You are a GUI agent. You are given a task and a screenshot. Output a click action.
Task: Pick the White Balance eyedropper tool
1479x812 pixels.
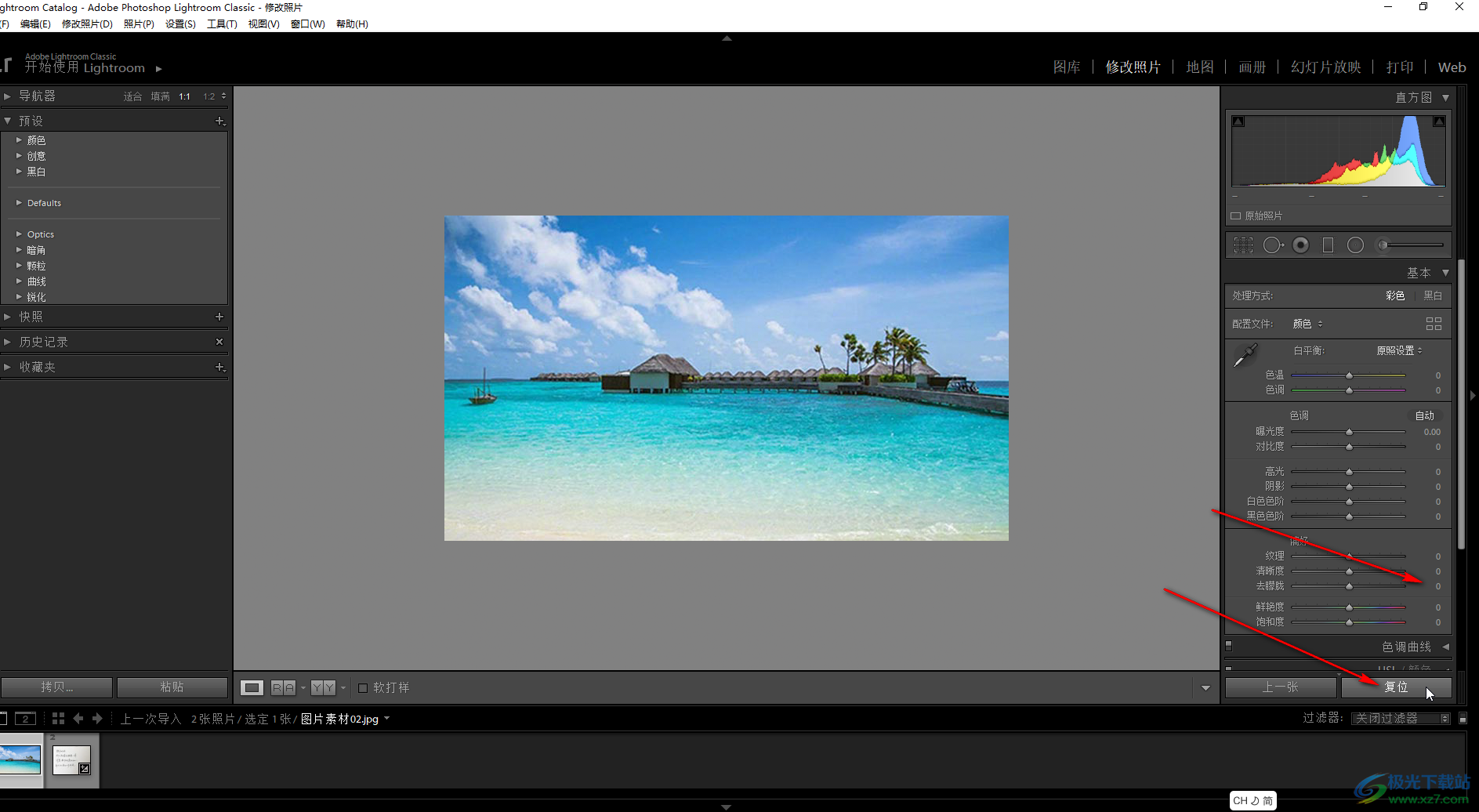coord(1245,356)
